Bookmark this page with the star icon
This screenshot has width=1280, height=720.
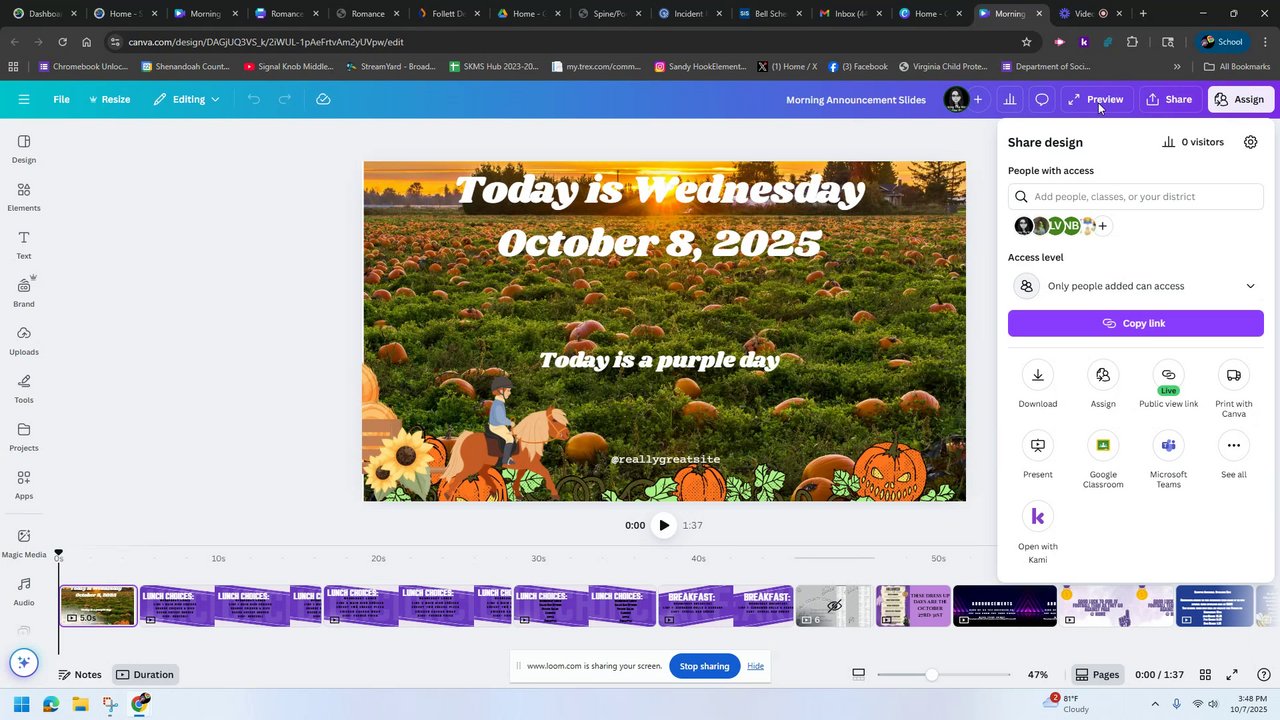(1026, 42)
